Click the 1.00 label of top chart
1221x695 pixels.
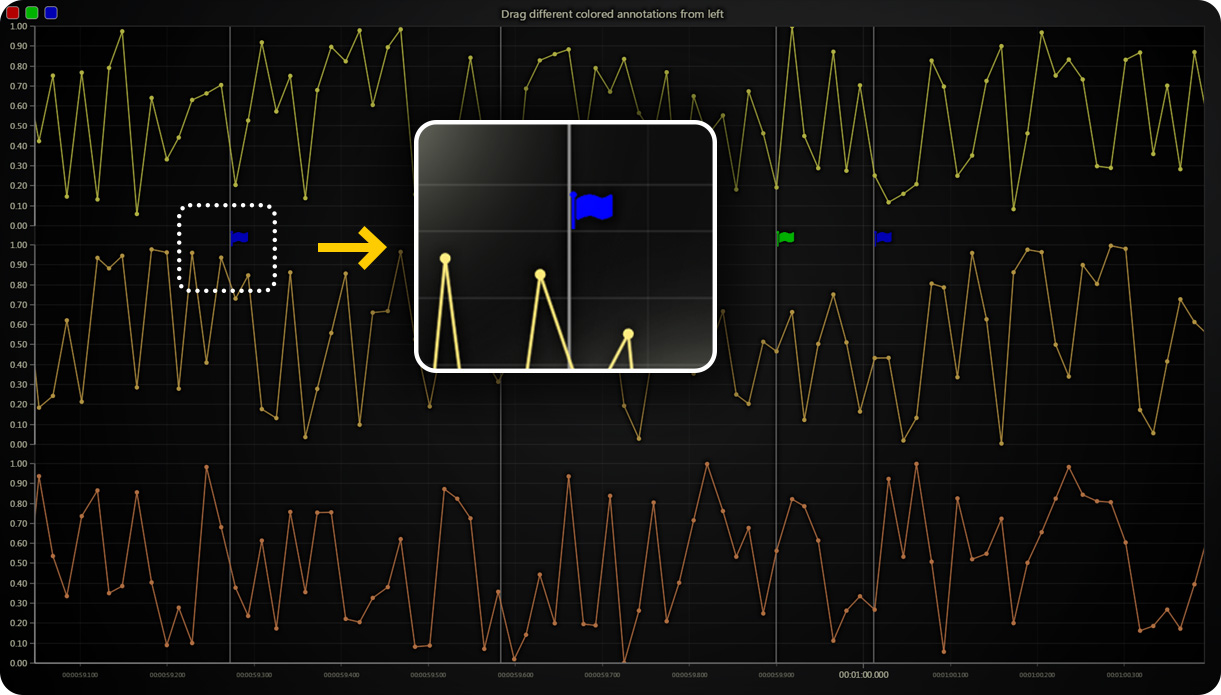pyautogui.click(x=18, y=26)
